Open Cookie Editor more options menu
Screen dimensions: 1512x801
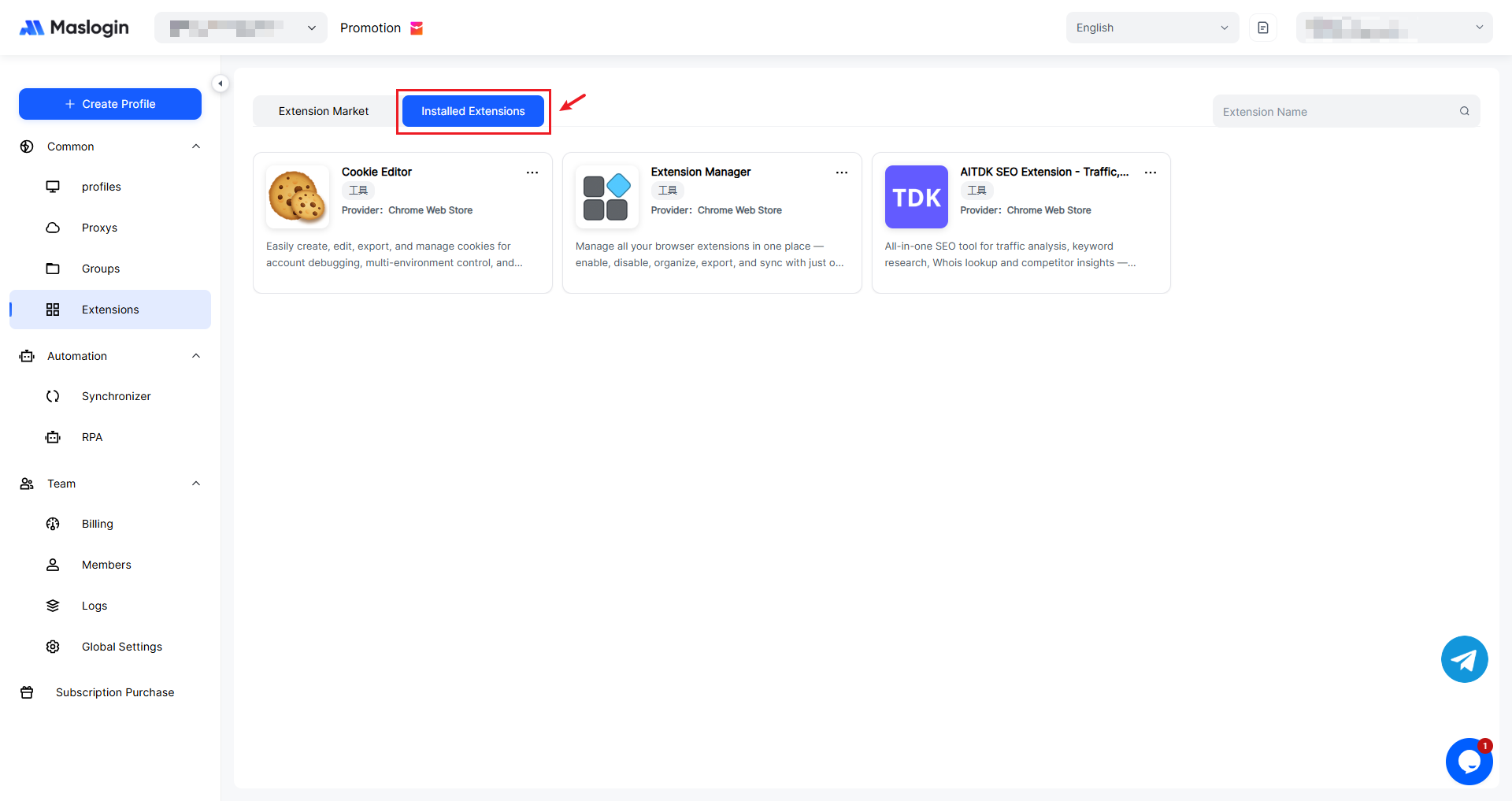[x=532, y=172]
